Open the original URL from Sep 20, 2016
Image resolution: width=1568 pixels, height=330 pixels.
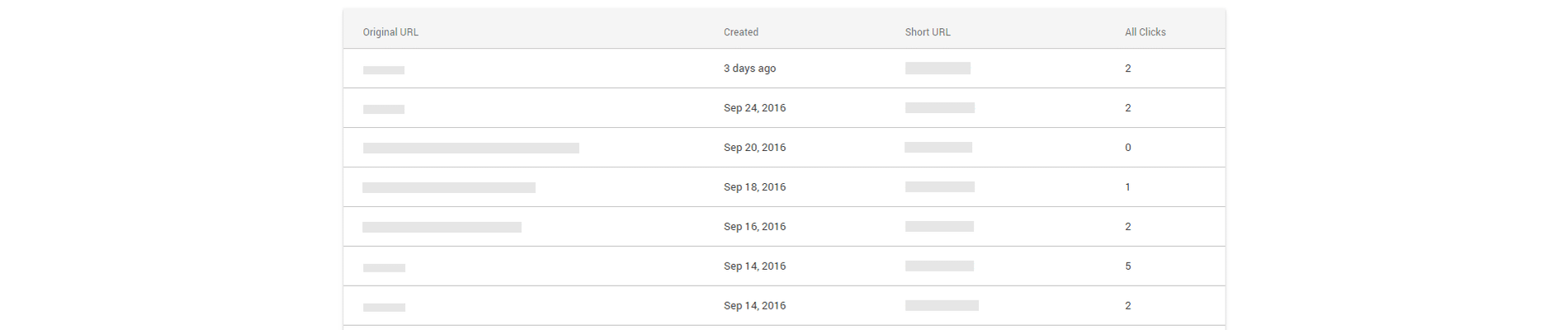pyautogui.click(x=470, y=148)
